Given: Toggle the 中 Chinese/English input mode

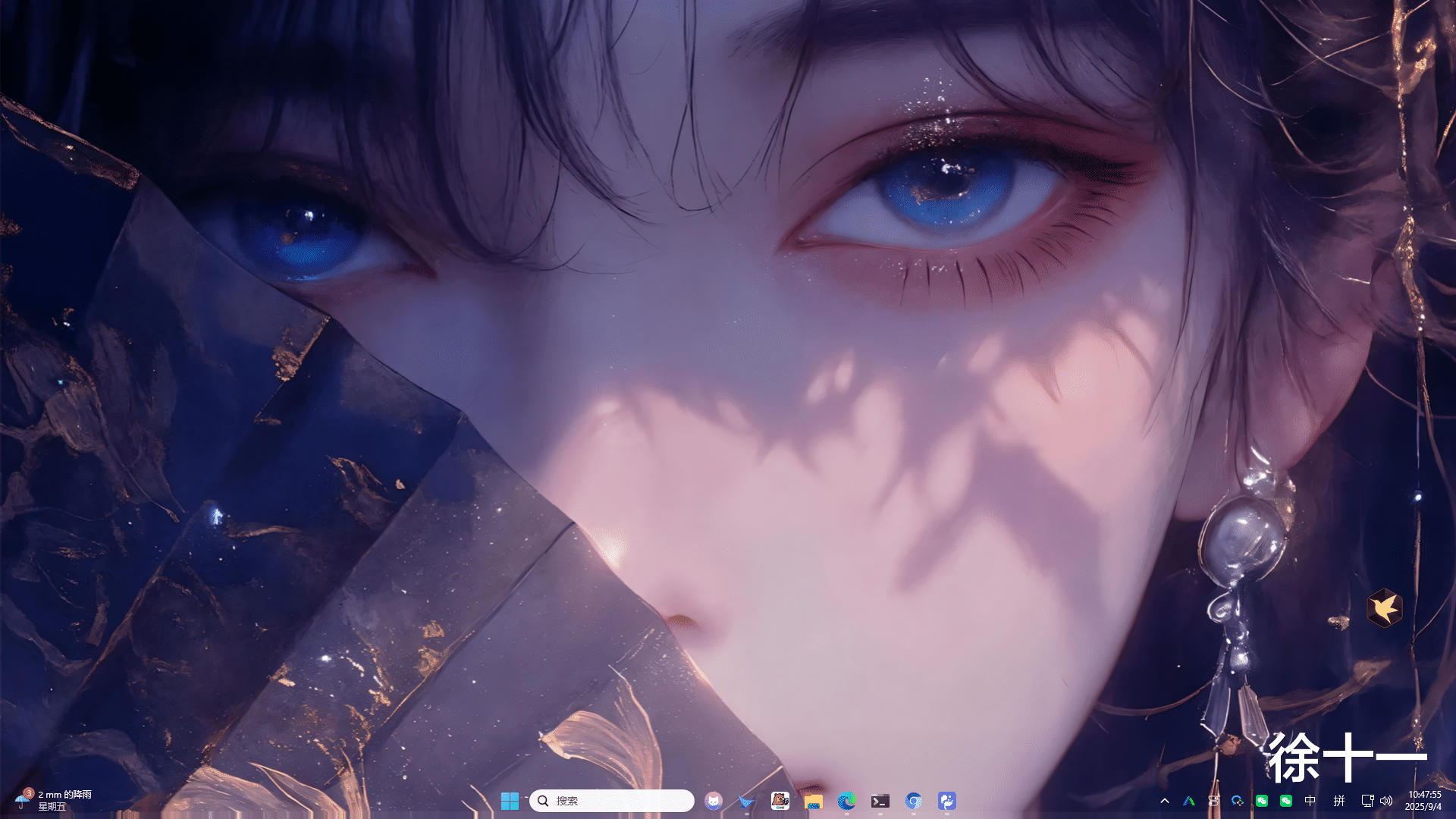Looking at the screenshot, I should 1310,801.
